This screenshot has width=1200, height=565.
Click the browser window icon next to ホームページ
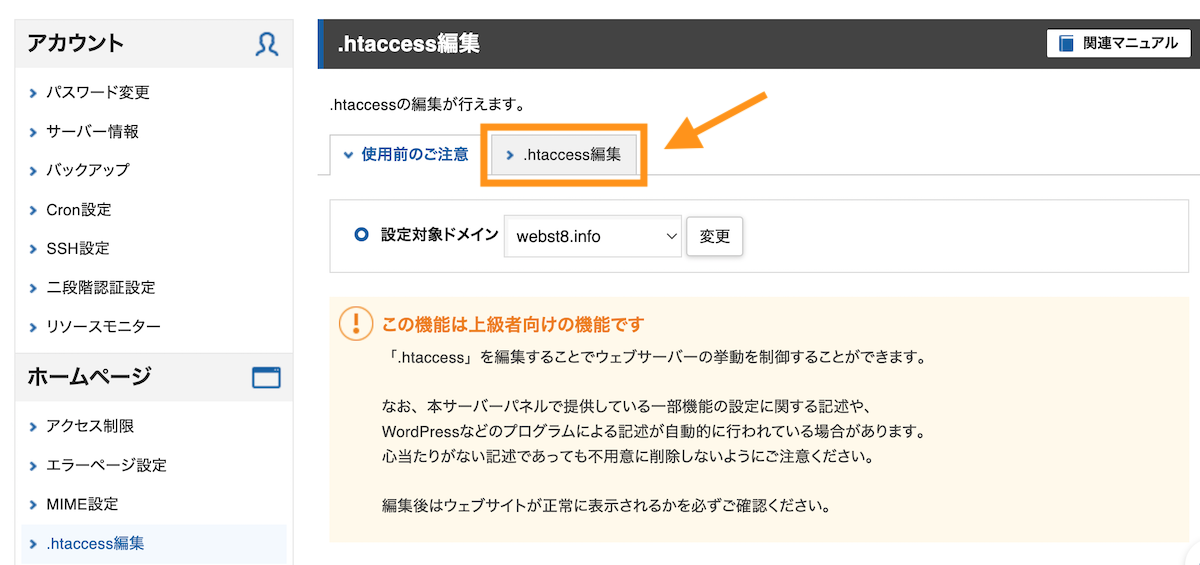click(266, 378)
